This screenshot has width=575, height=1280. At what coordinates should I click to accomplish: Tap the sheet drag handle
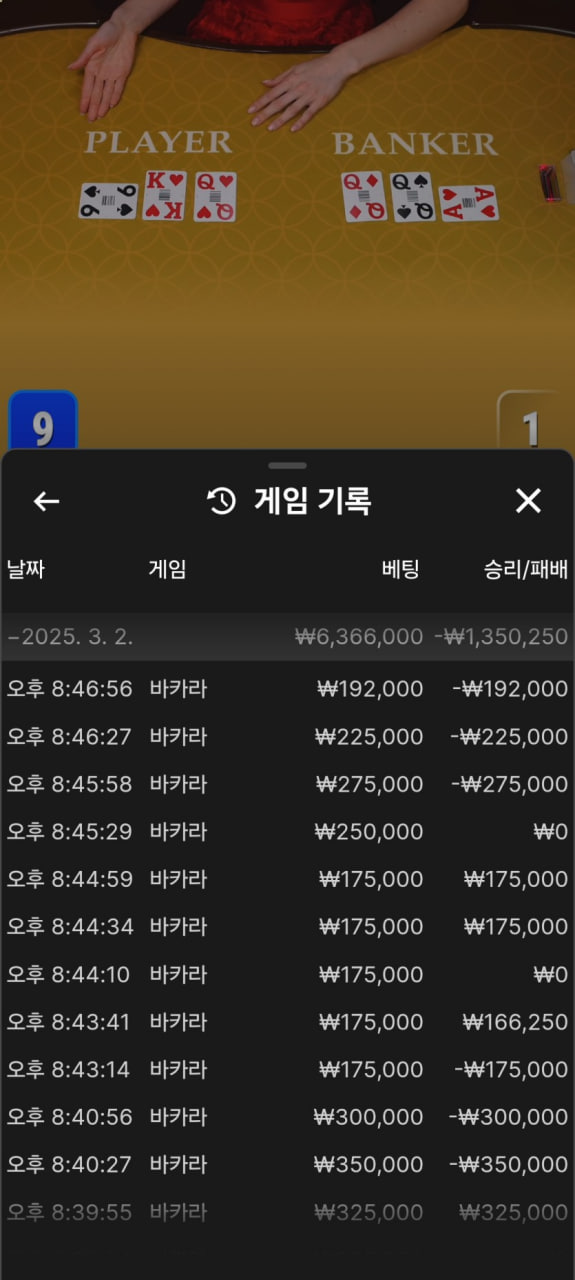point(288,465)
